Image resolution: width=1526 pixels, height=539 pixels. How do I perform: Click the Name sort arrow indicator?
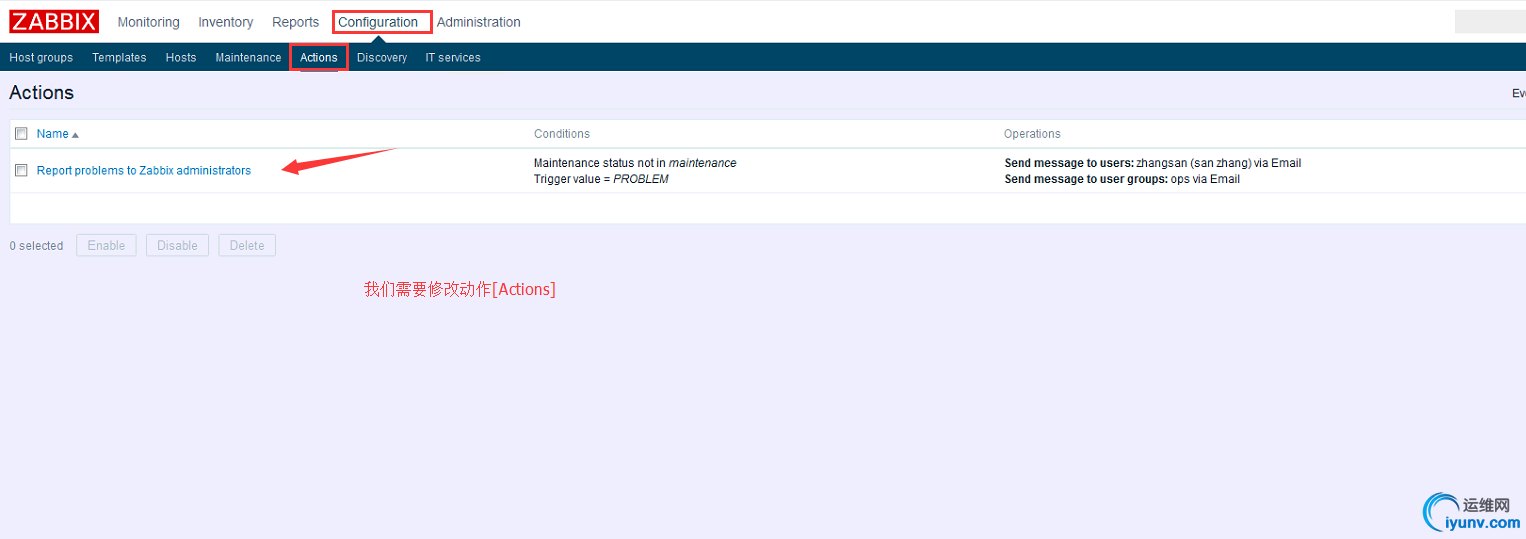75,135
